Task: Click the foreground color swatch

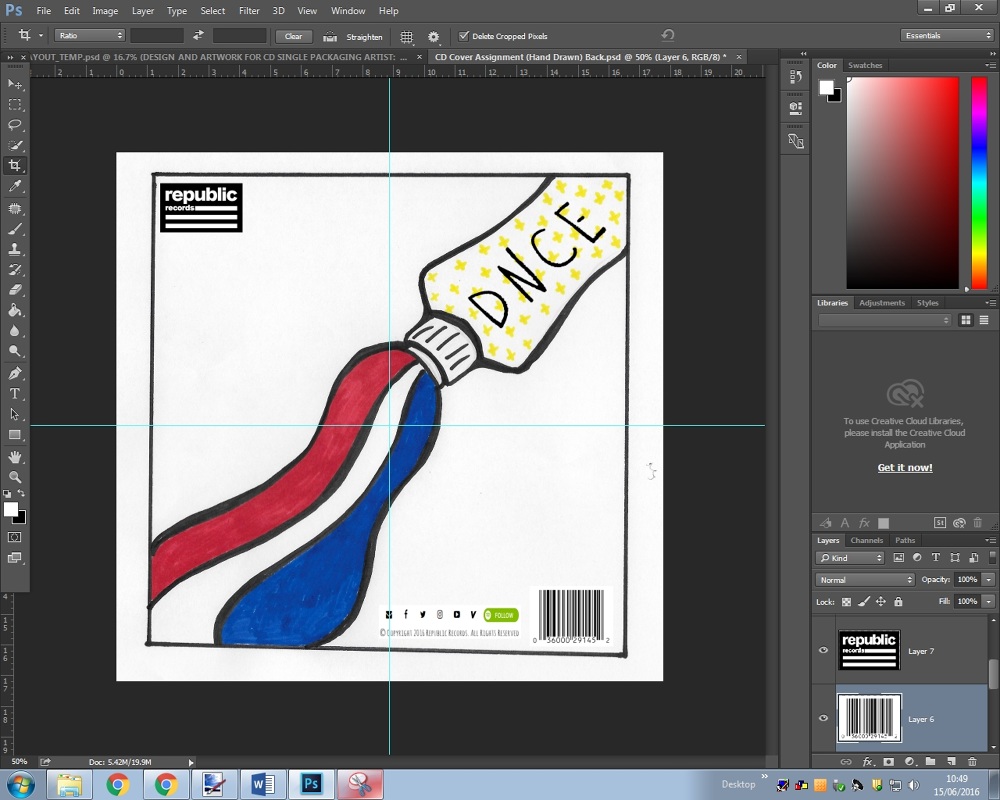Action: point(11,510)
